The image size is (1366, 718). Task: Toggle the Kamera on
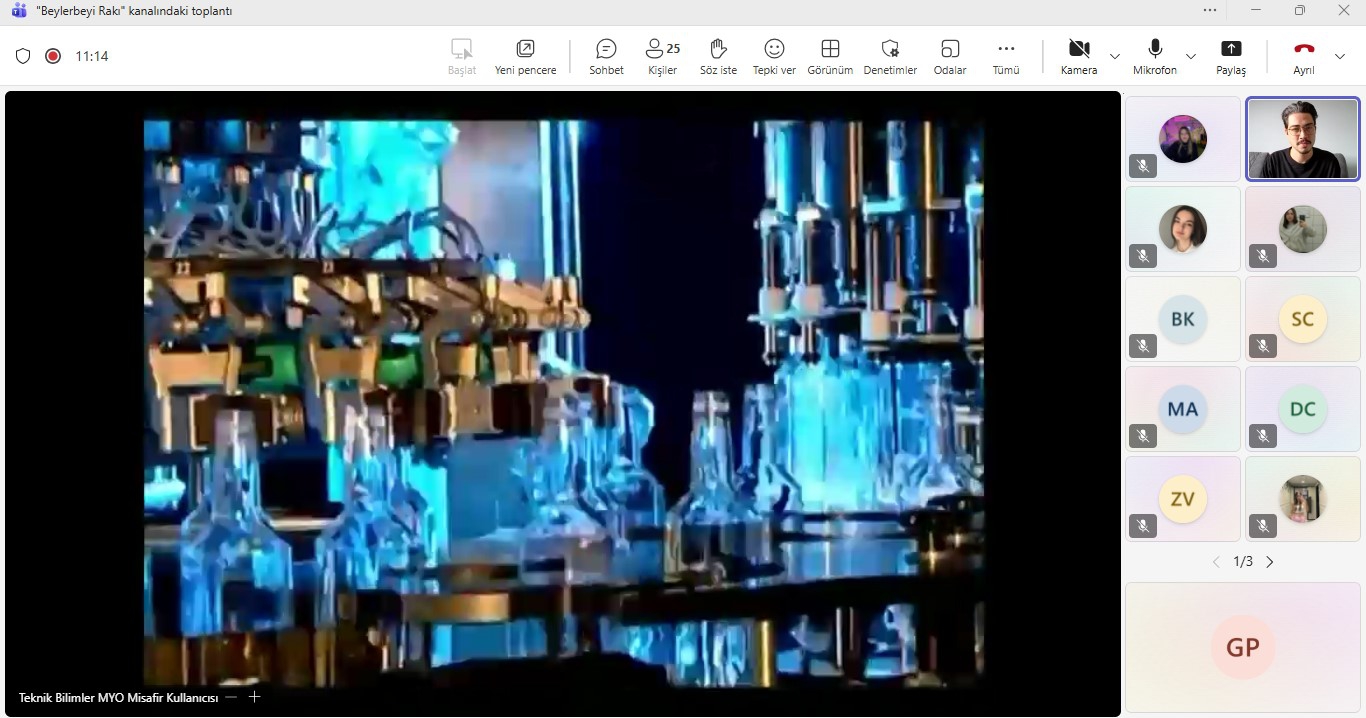click(1078, 56)
